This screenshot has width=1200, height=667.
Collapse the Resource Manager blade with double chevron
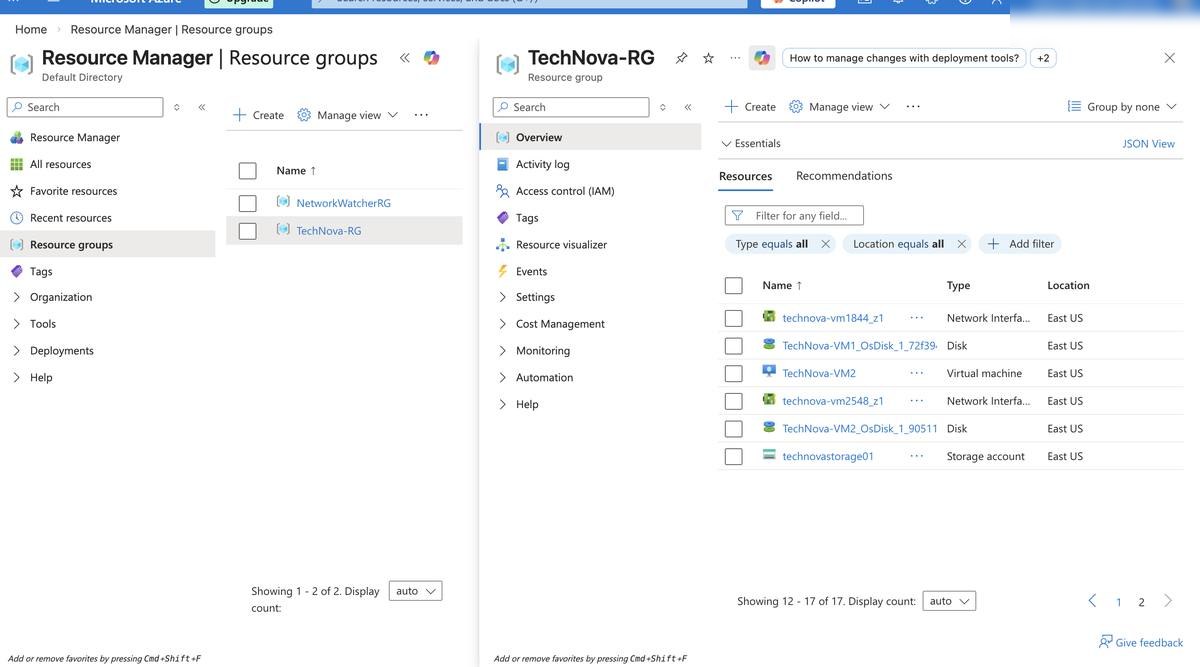(404, 58)
